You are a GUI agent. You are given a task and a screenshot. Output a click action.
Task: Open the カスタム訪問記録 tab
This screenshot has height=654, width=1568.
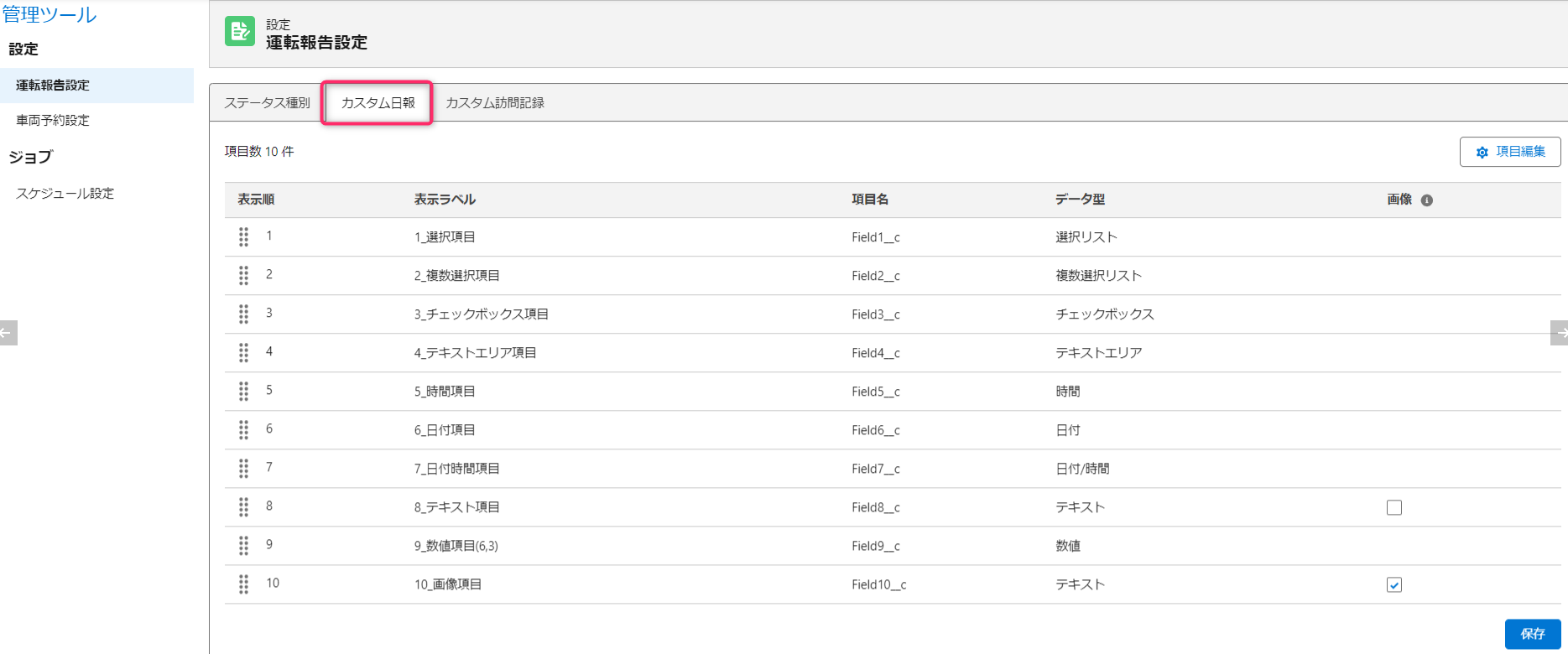pos(495,102)
